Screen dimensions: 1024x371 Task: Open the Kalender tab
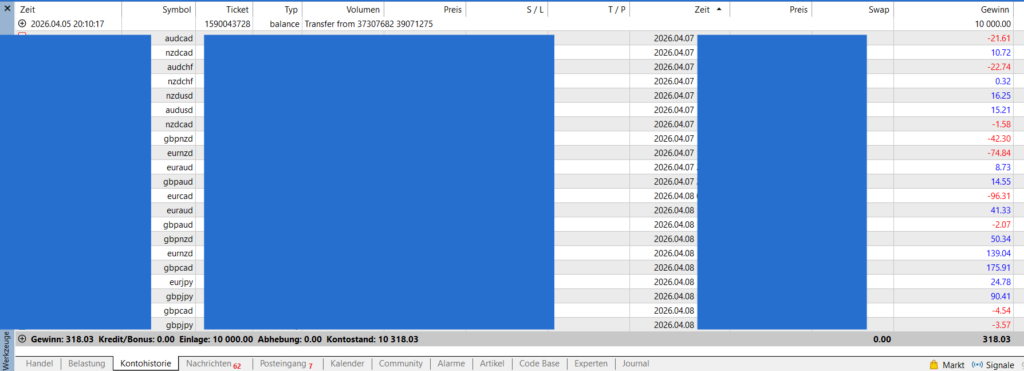click(347, 364)
